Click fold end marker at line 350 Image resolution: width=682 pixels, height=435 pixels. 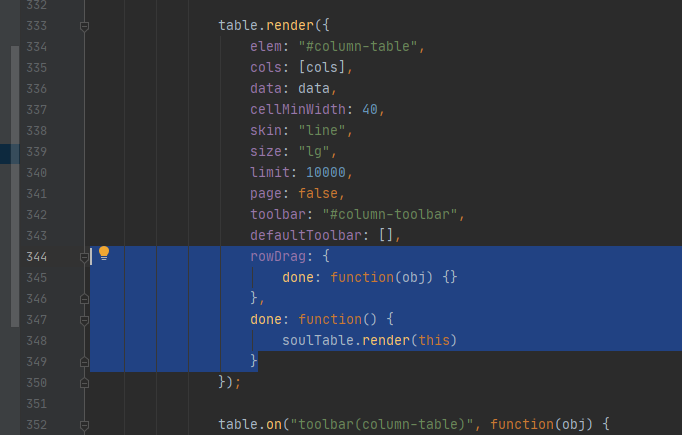pos(85,383)
